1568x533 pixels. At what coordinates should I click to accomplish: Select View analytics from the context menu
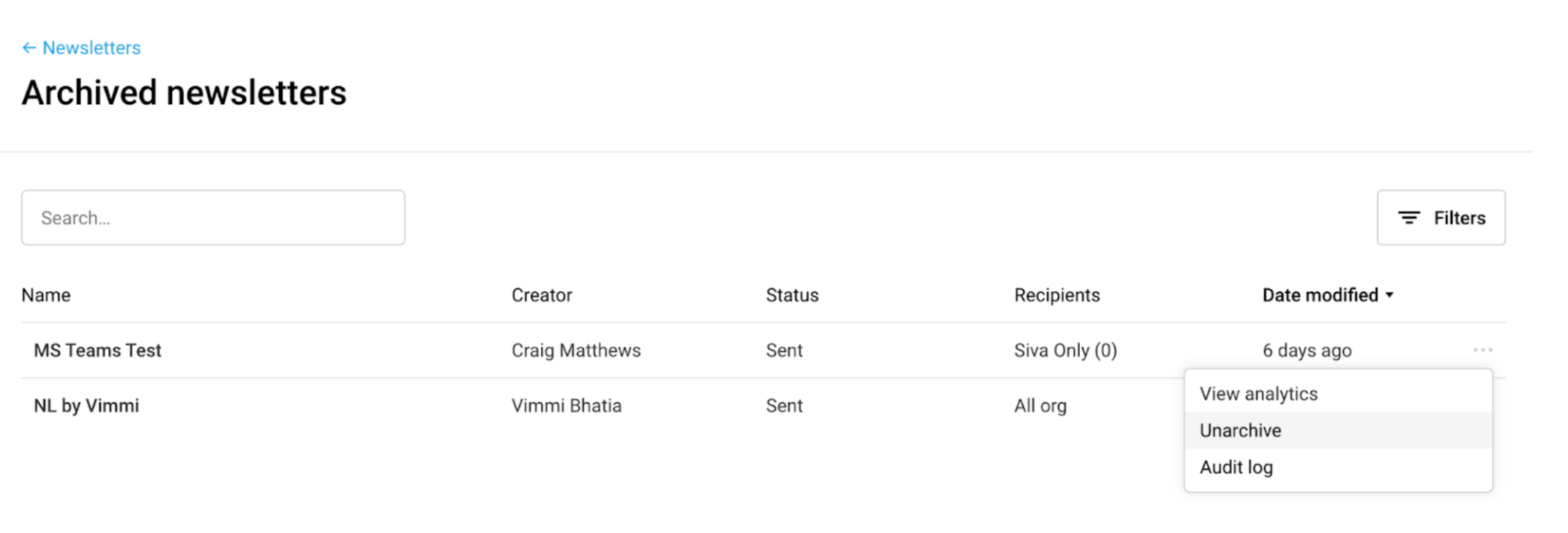(1258, 394)
